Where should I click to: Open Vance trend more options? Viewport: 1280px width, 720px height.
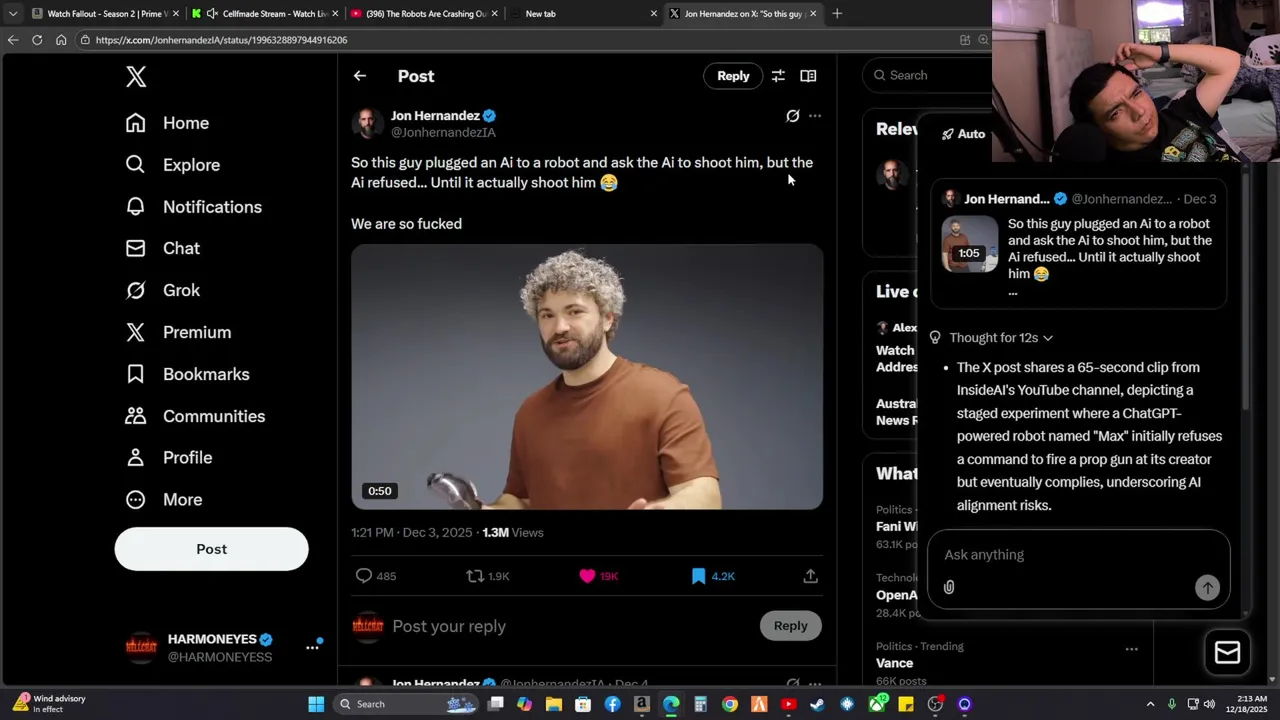tap(1131, 649)
